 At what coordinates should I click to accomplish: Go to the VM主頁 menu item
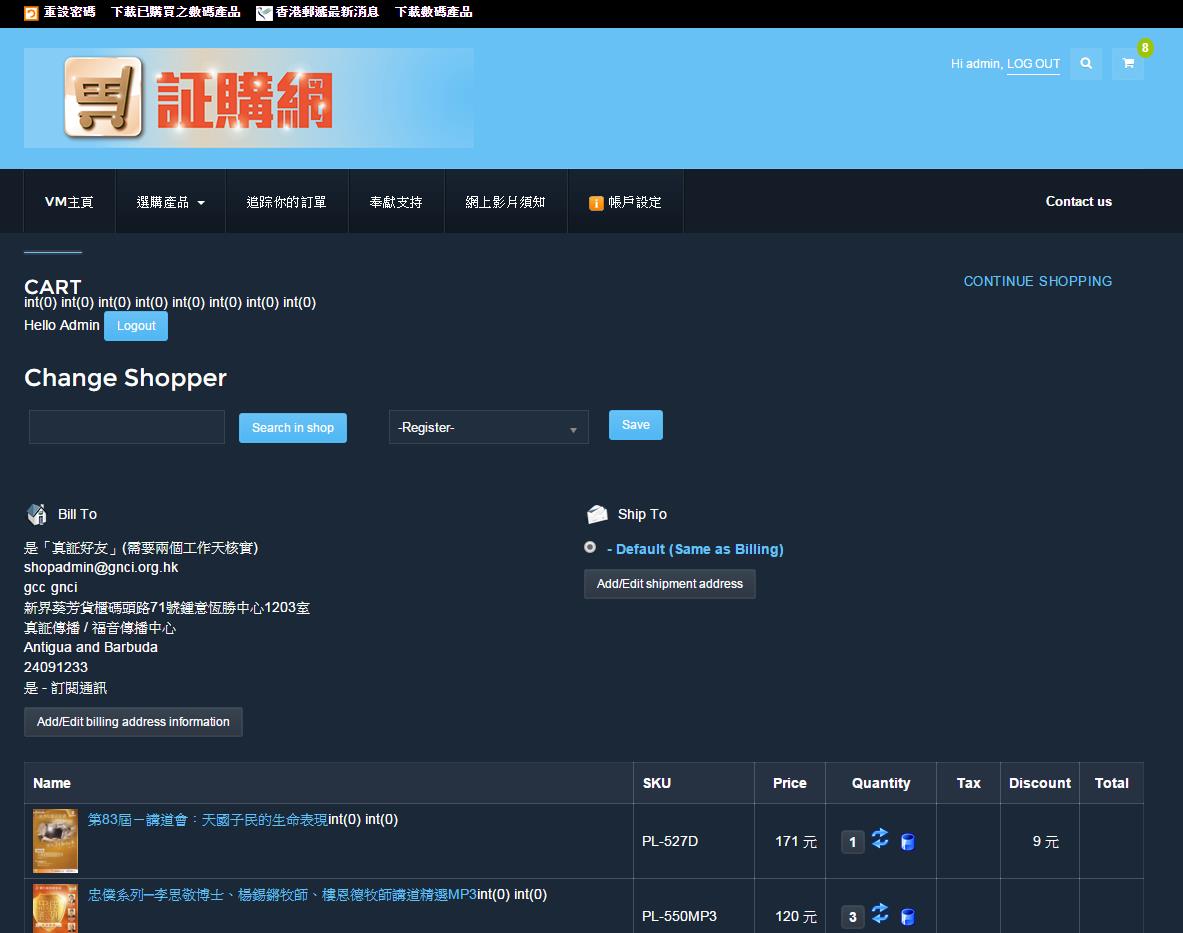click(x=69, y=202)
